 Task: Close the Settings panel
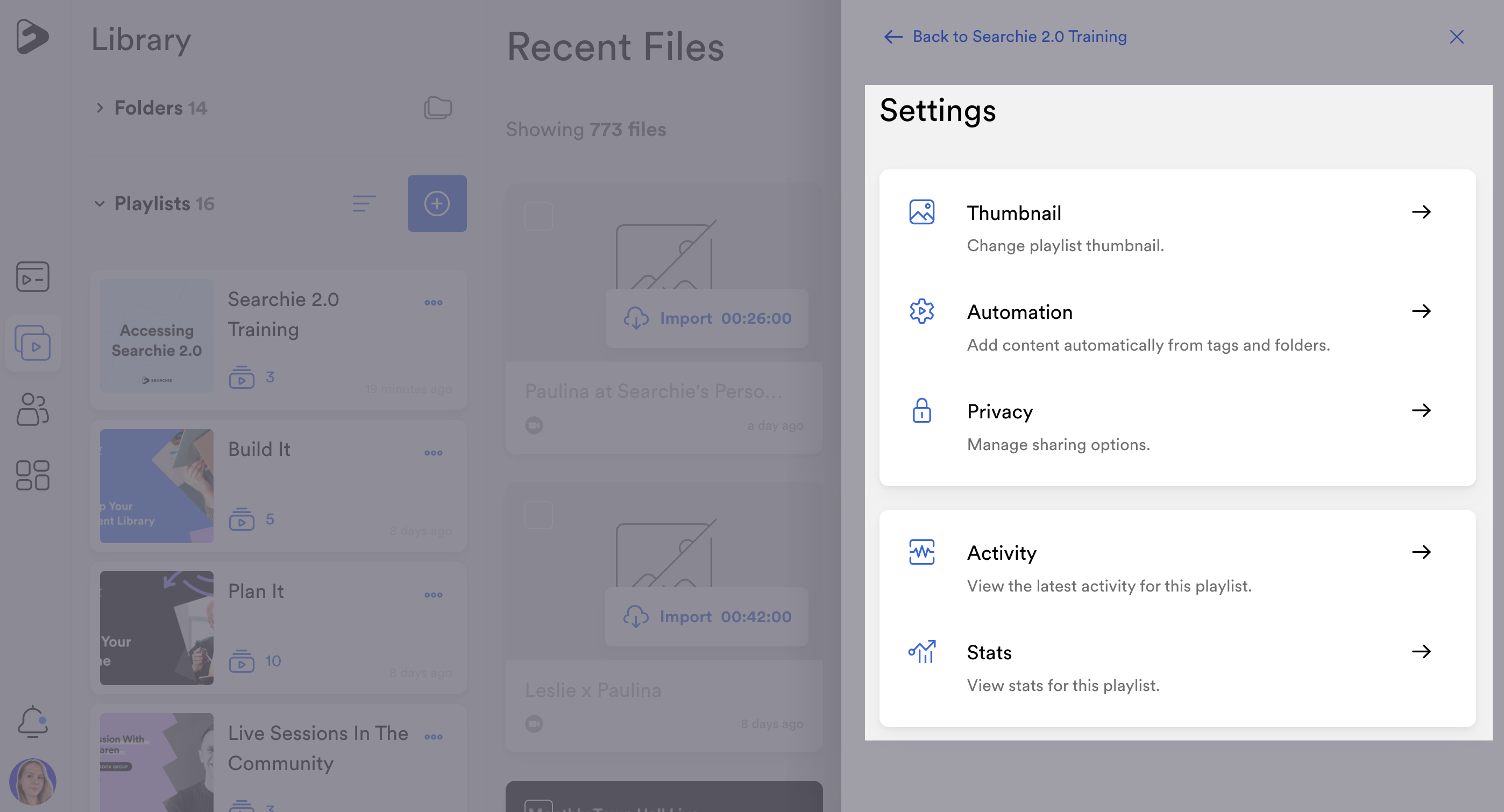point(1457,37)
